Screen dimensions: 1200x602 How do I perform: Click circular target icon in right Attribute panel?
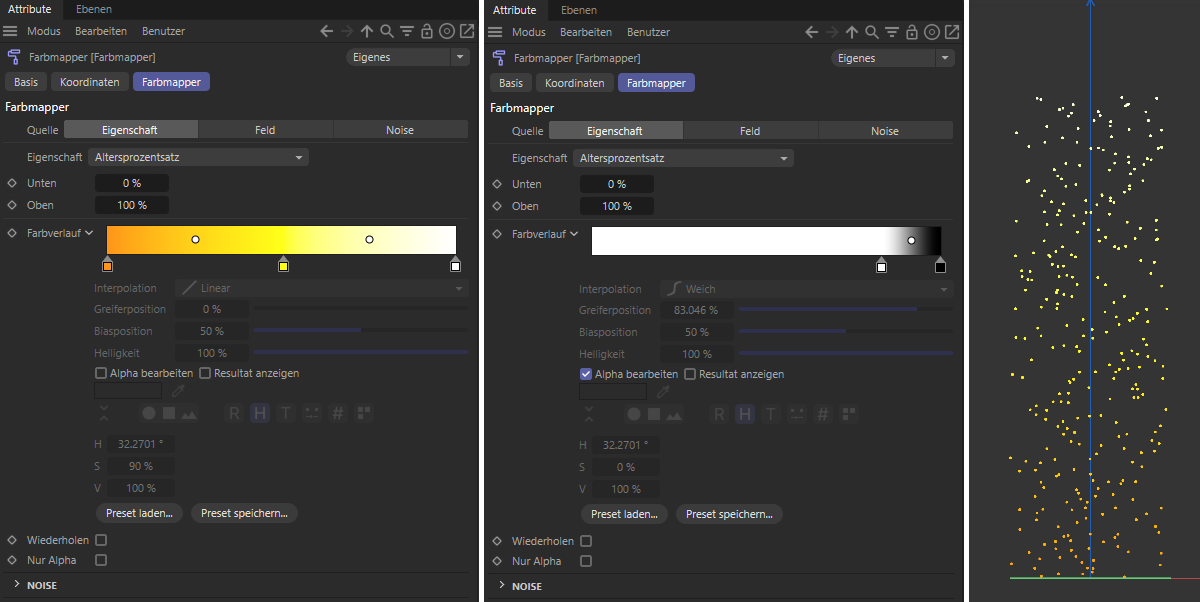[x=933, y=32]
